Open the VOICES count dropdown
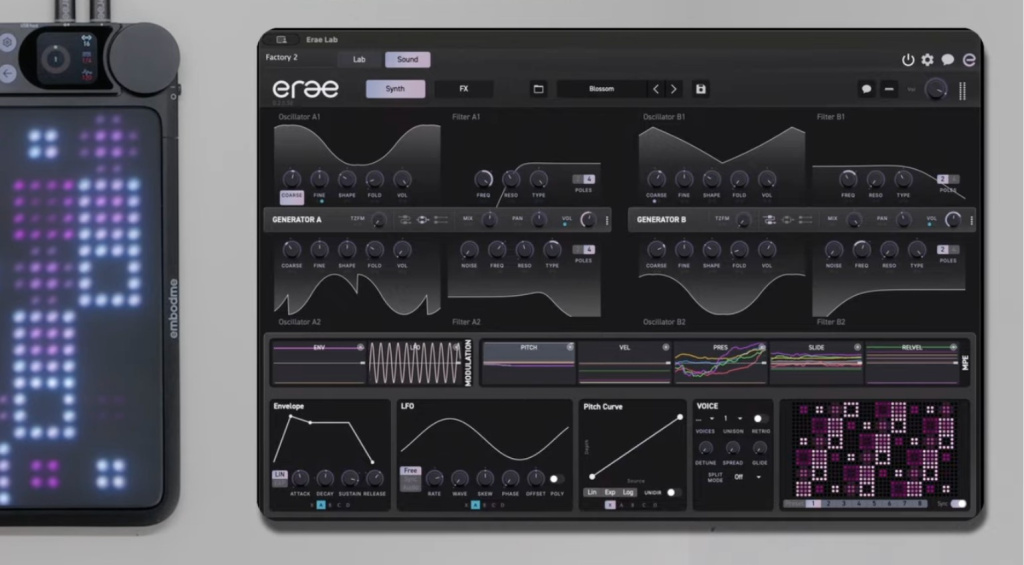This screenshot has width=1024, height=565. coord(704,419)
